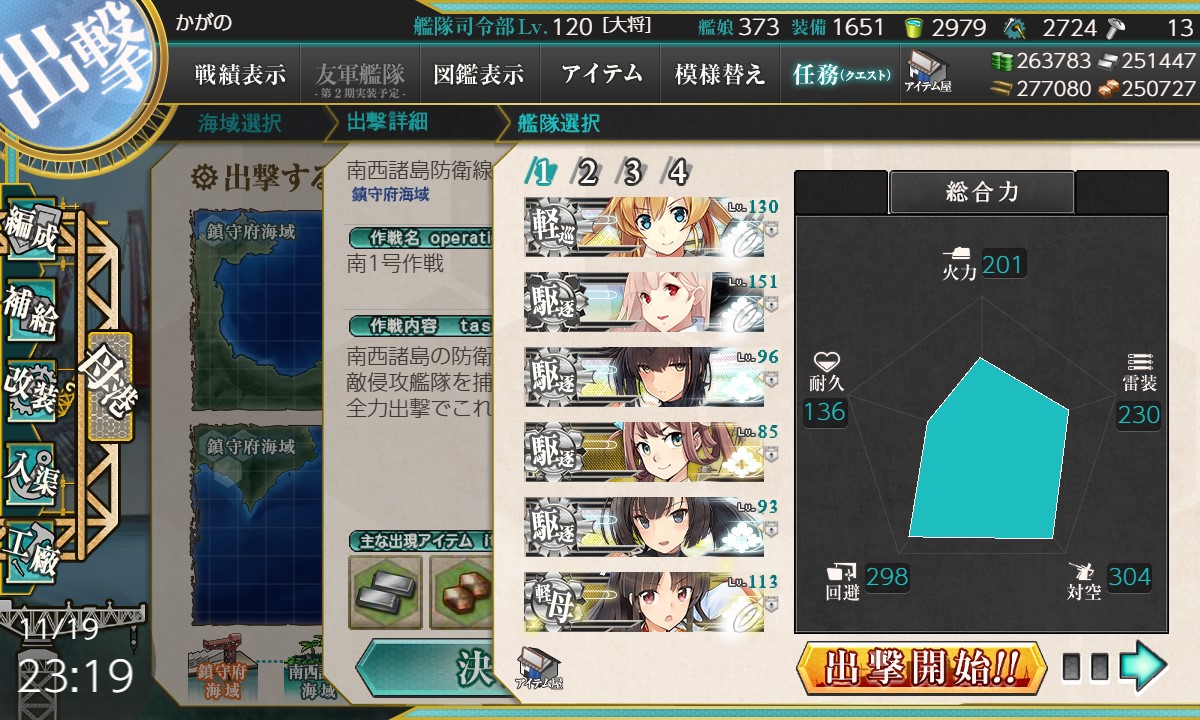Start sortie with 出撃開始!! button

[922, 667]
